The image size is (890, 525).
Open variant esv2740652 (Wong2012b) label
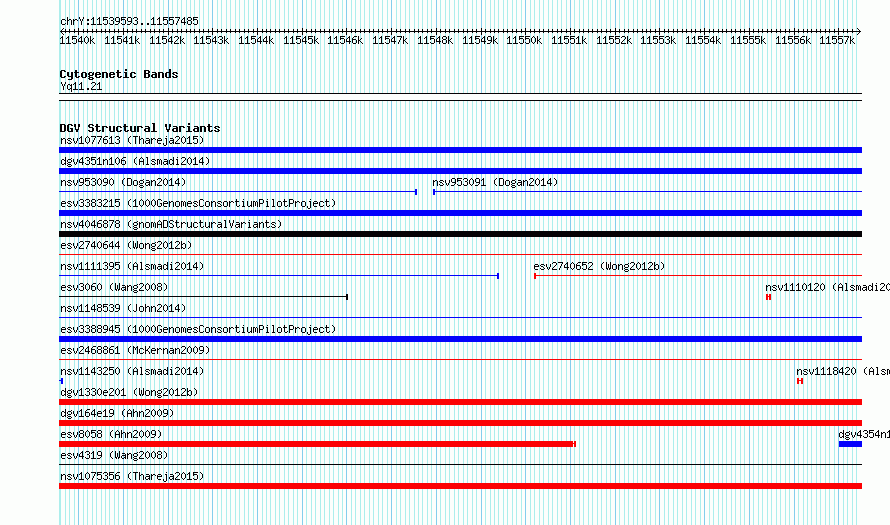point(599,266)
